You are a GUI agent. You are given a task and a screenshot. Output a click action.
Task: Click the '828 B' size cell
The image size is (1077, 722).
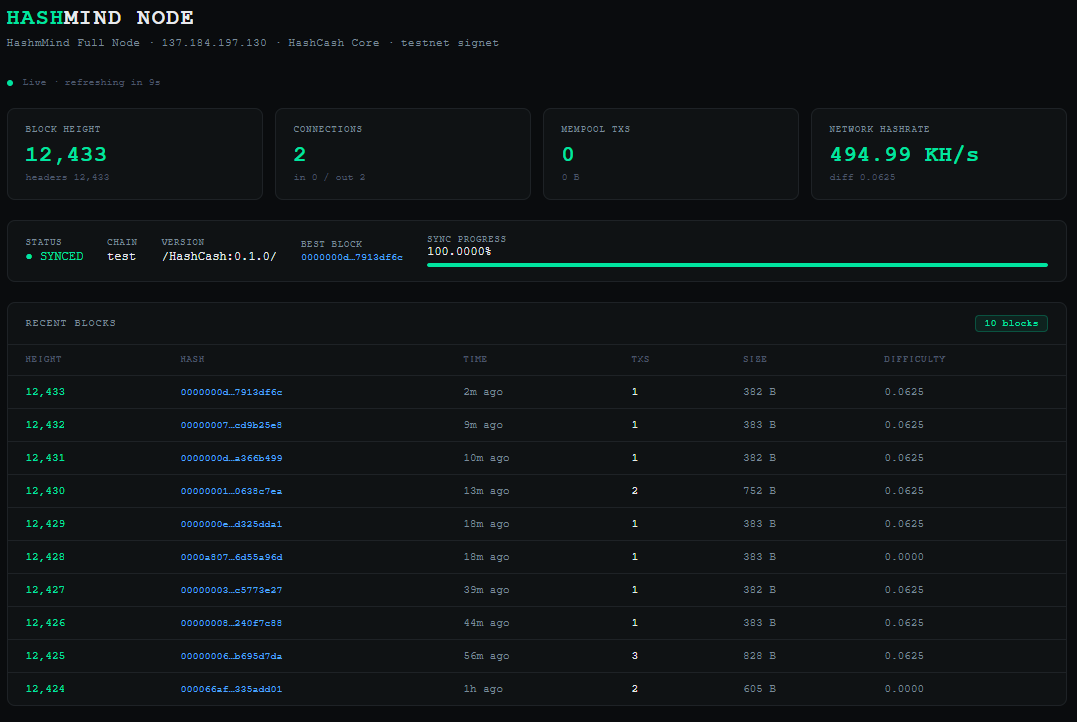click(x=760, y=656)
